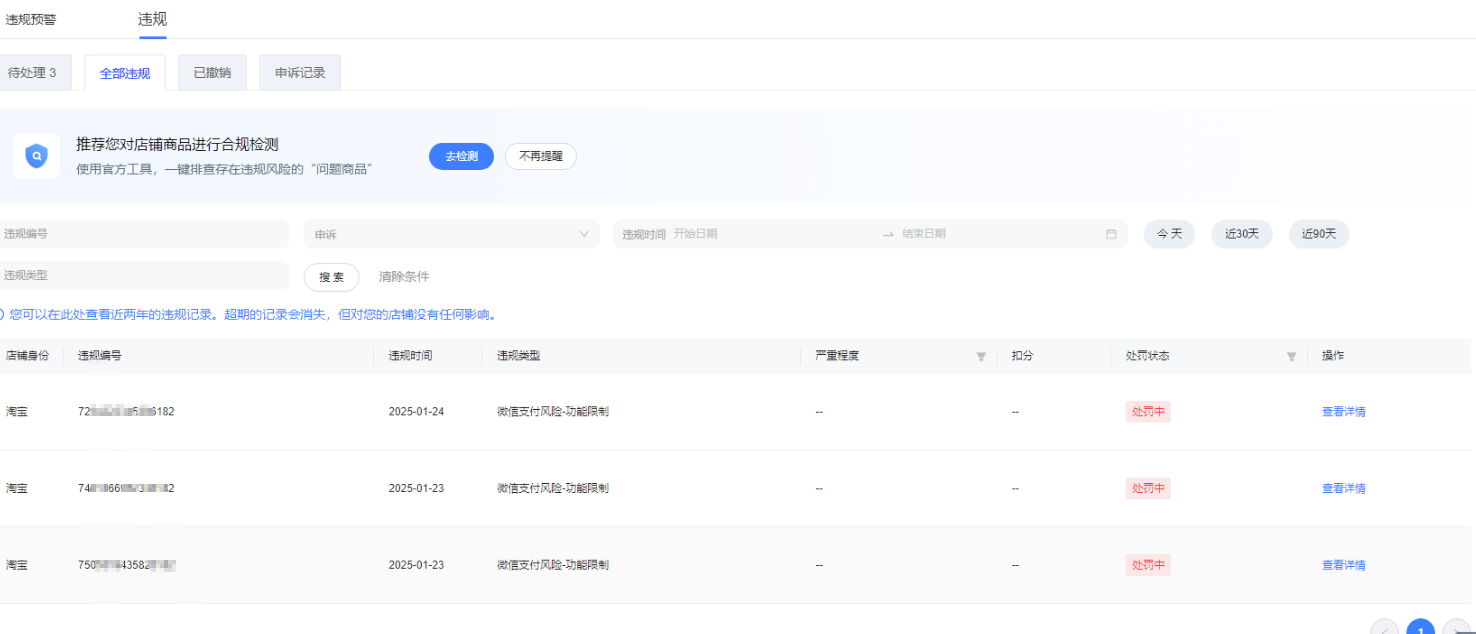Switch to the 申诉记录 tab
The height and width of the screenshot is (634, 1476).
[300, 73]
